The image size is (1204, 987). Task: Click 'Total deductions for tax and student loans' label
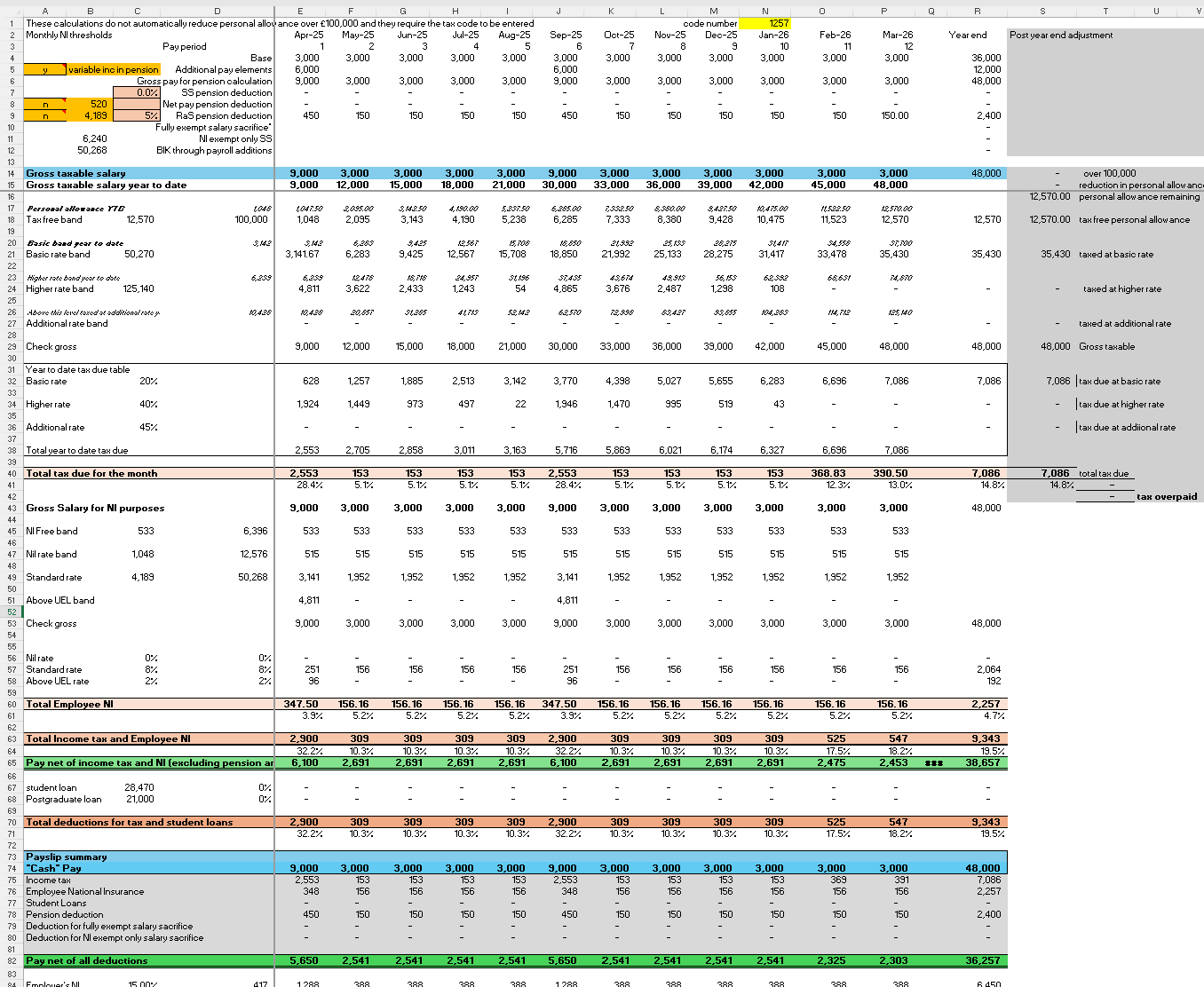pos(129,822)
